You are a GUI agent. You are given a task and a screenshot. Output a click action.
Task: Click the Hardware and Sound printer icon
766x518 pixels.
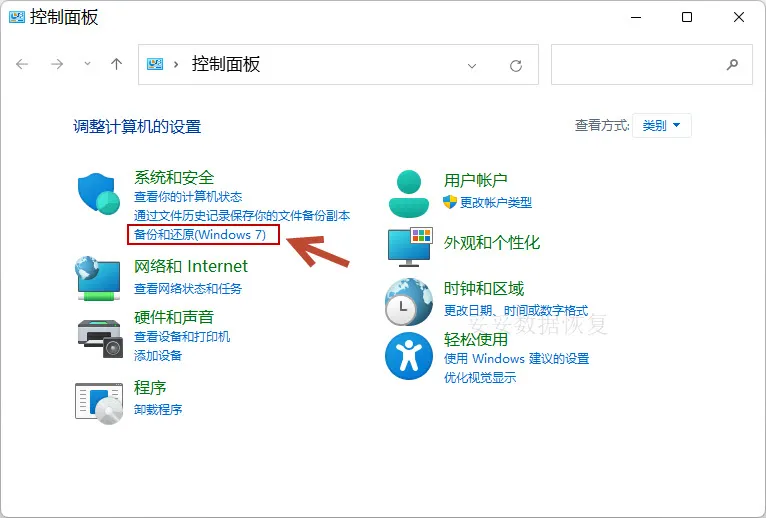[100, 338]
